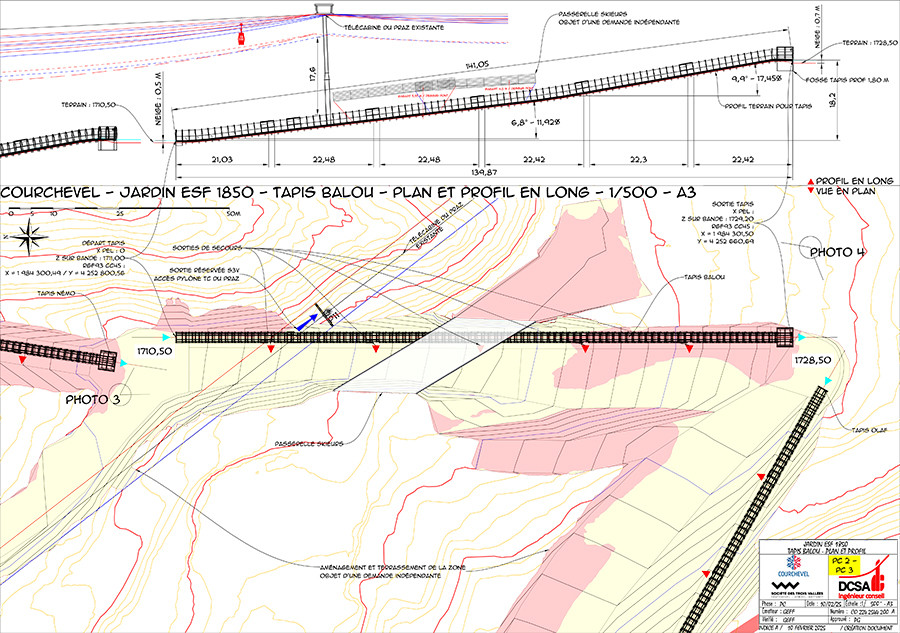This screenshot has width=900, height=633.
Task: Click the TAPIS NÉMO label
Action: (56, 293)
